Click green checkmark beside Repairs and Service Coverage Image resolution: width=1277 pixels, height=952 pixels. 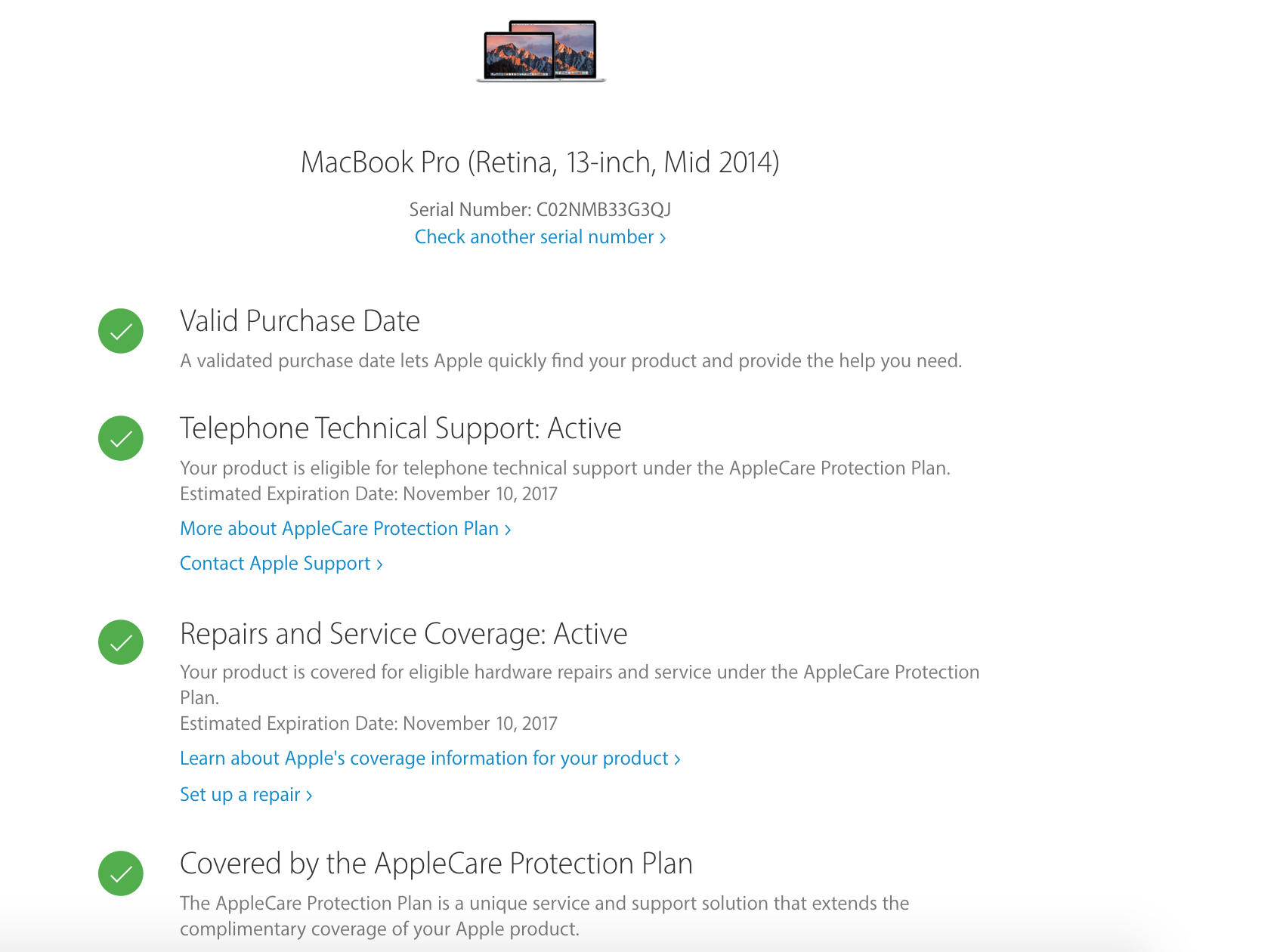pyautogui.click(x=121, y=642)
